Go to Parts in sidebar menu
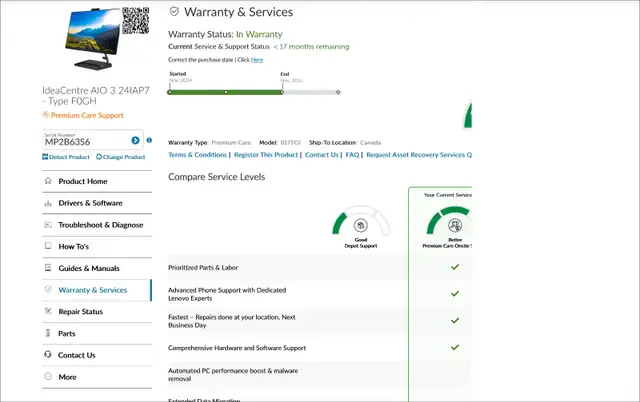Viewport: 640px width, 402px height. pos(97,333)
